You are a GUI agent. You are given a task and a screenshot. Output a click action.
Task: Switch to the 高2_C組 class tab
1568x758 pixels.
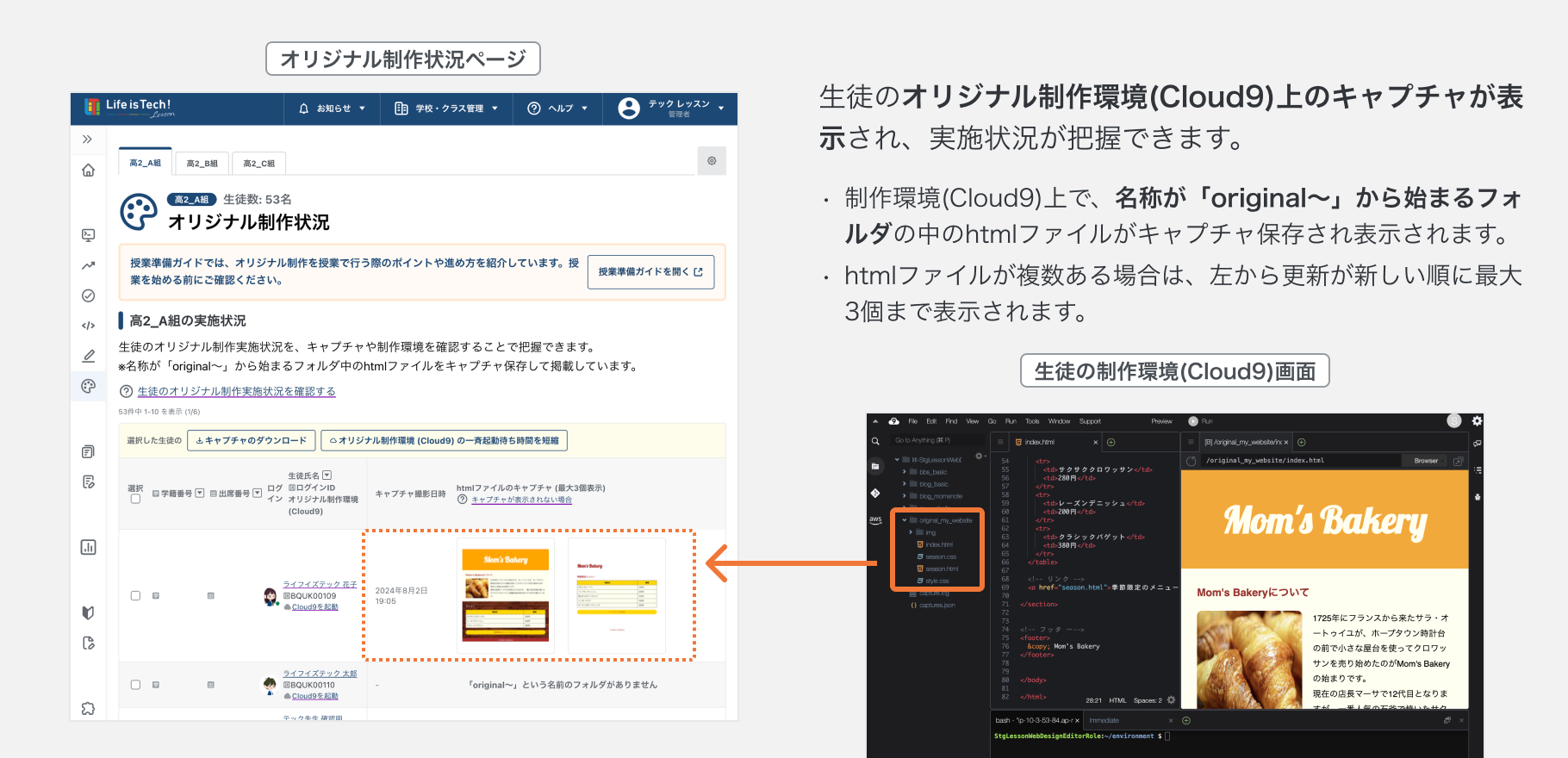[x=259, y=164]
